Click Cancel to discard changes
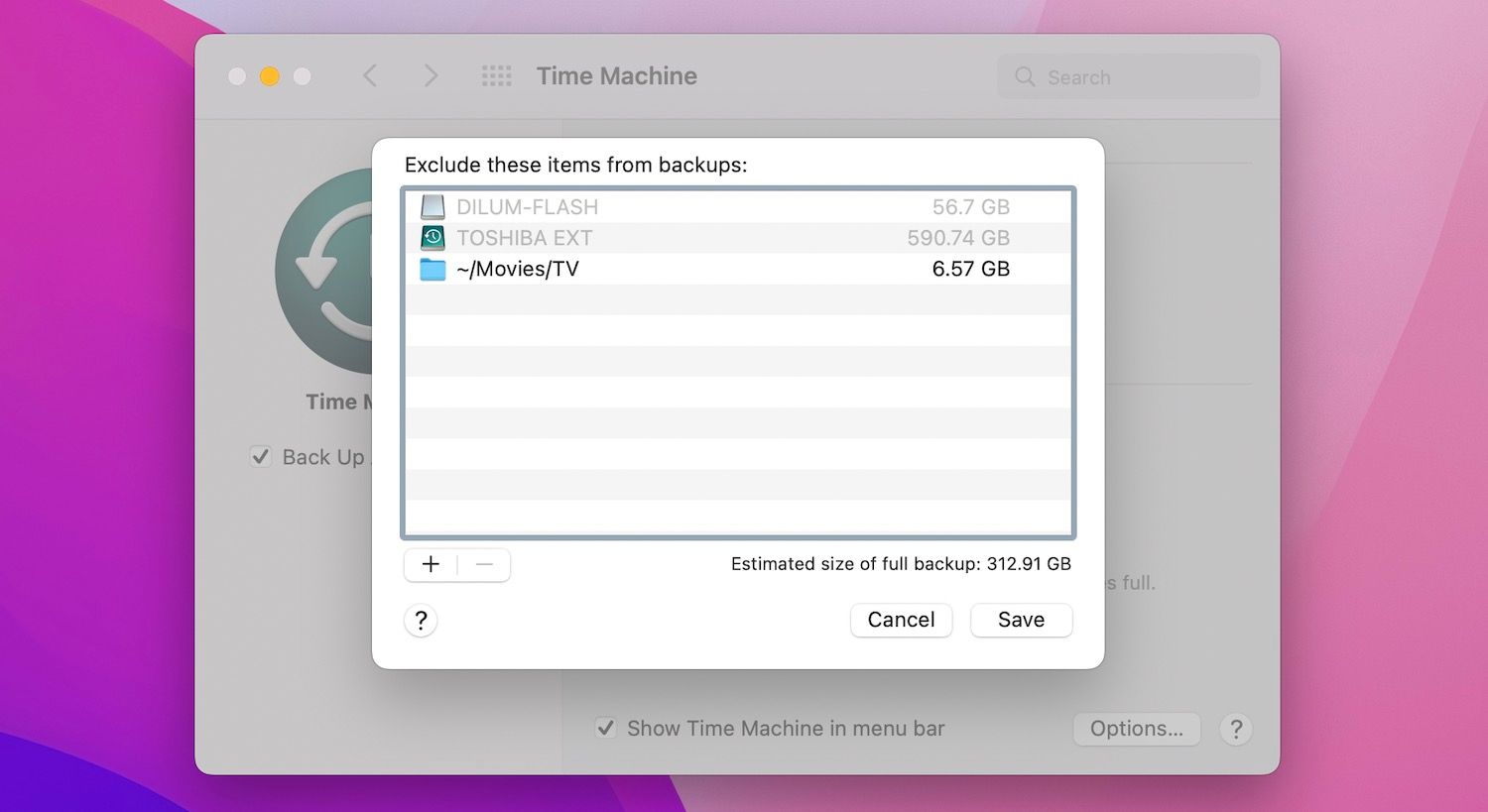The image size is (1488, 812). point(901,620)
